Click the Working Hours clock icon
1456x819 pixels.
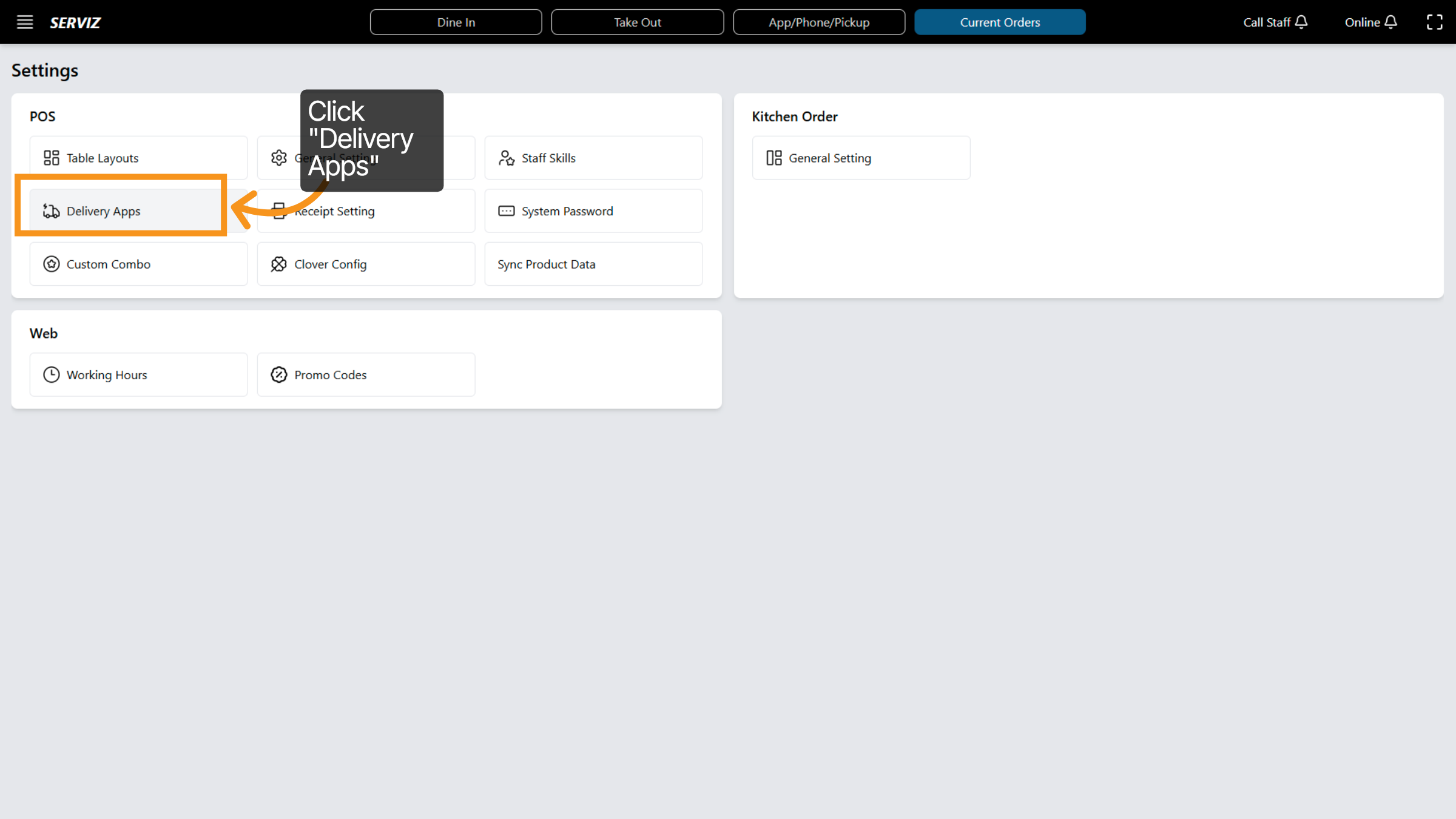point(52,374)
